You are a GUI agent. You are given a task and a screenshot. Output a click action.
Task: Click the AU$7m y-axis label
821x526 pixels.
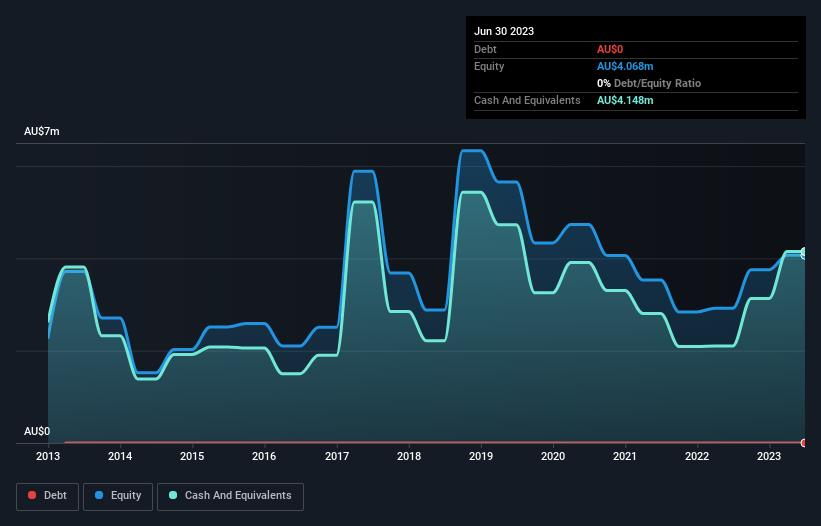(42, 131)
